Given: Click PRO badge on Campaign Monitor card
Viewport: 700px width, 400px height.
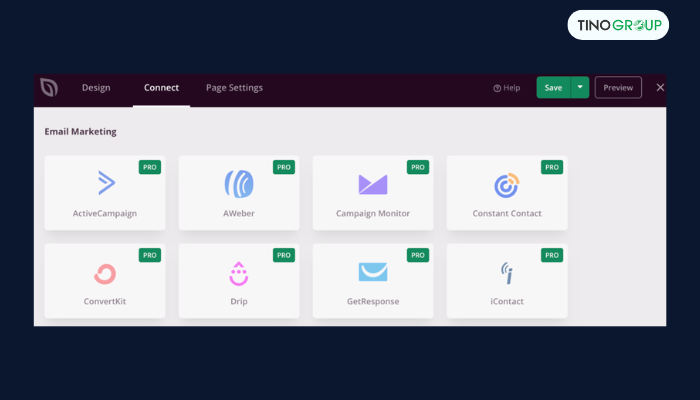Looking at the screenshot, I should (418, 167).
